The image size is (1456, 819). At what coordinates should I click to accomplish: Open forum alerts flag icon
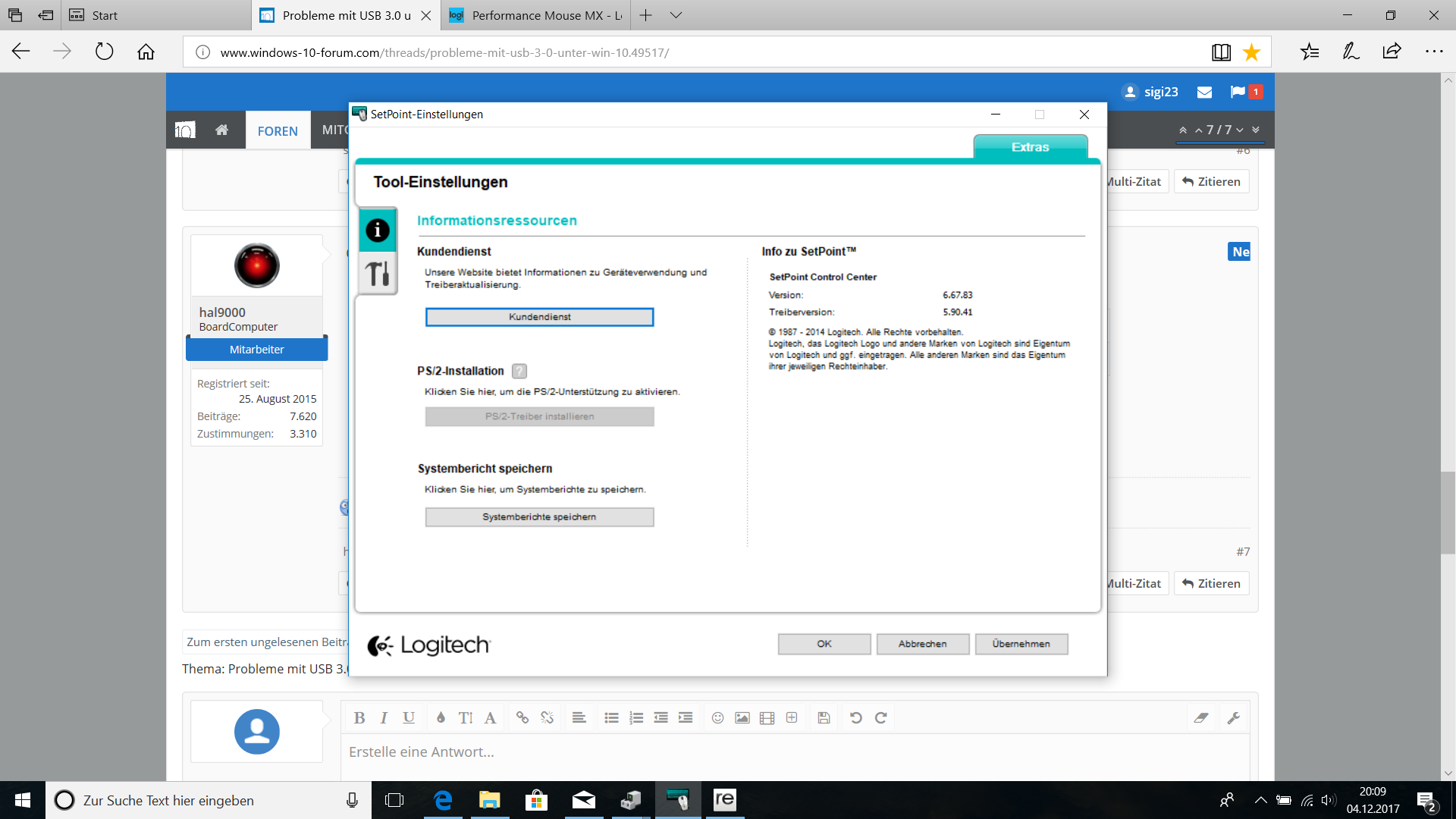pyautogui.click(x=1246, y=92)
